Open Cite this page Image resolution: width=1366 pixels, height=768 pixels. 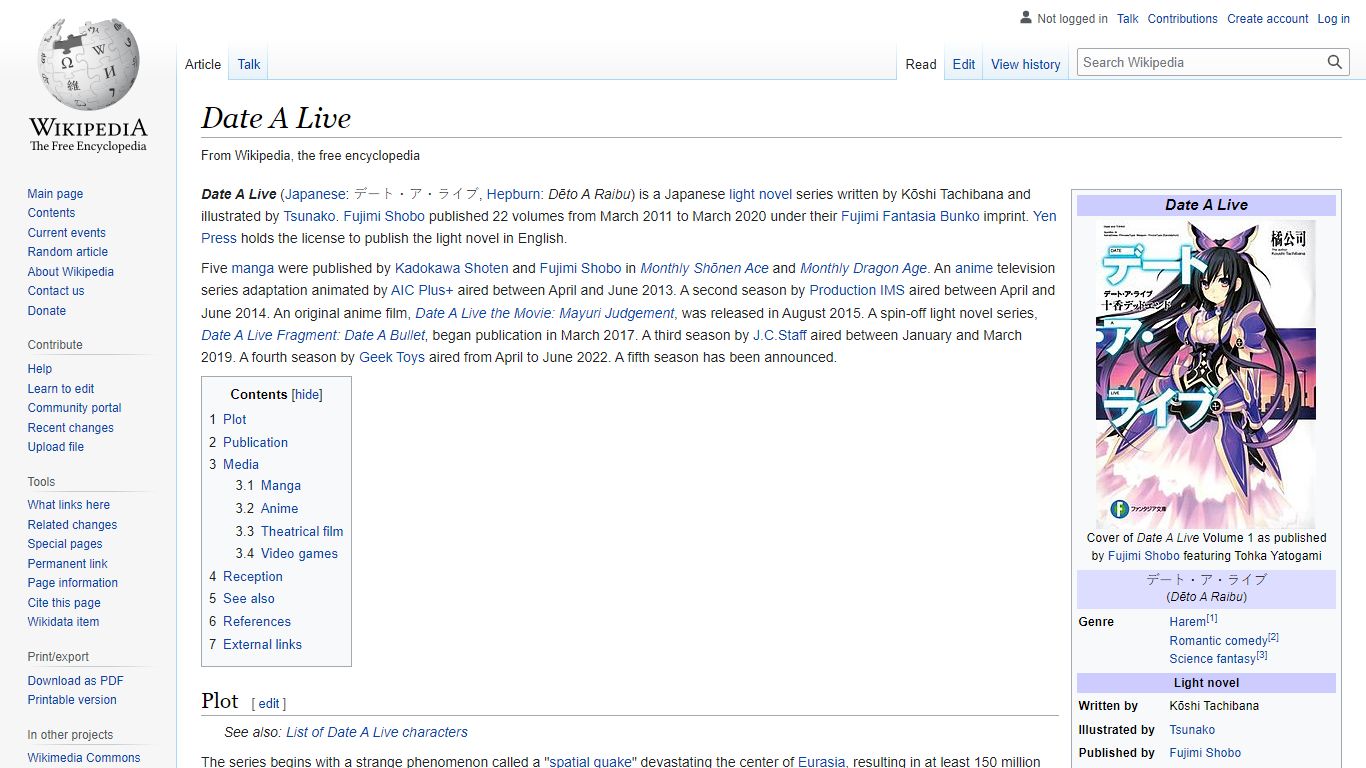(x=64, y=603)
